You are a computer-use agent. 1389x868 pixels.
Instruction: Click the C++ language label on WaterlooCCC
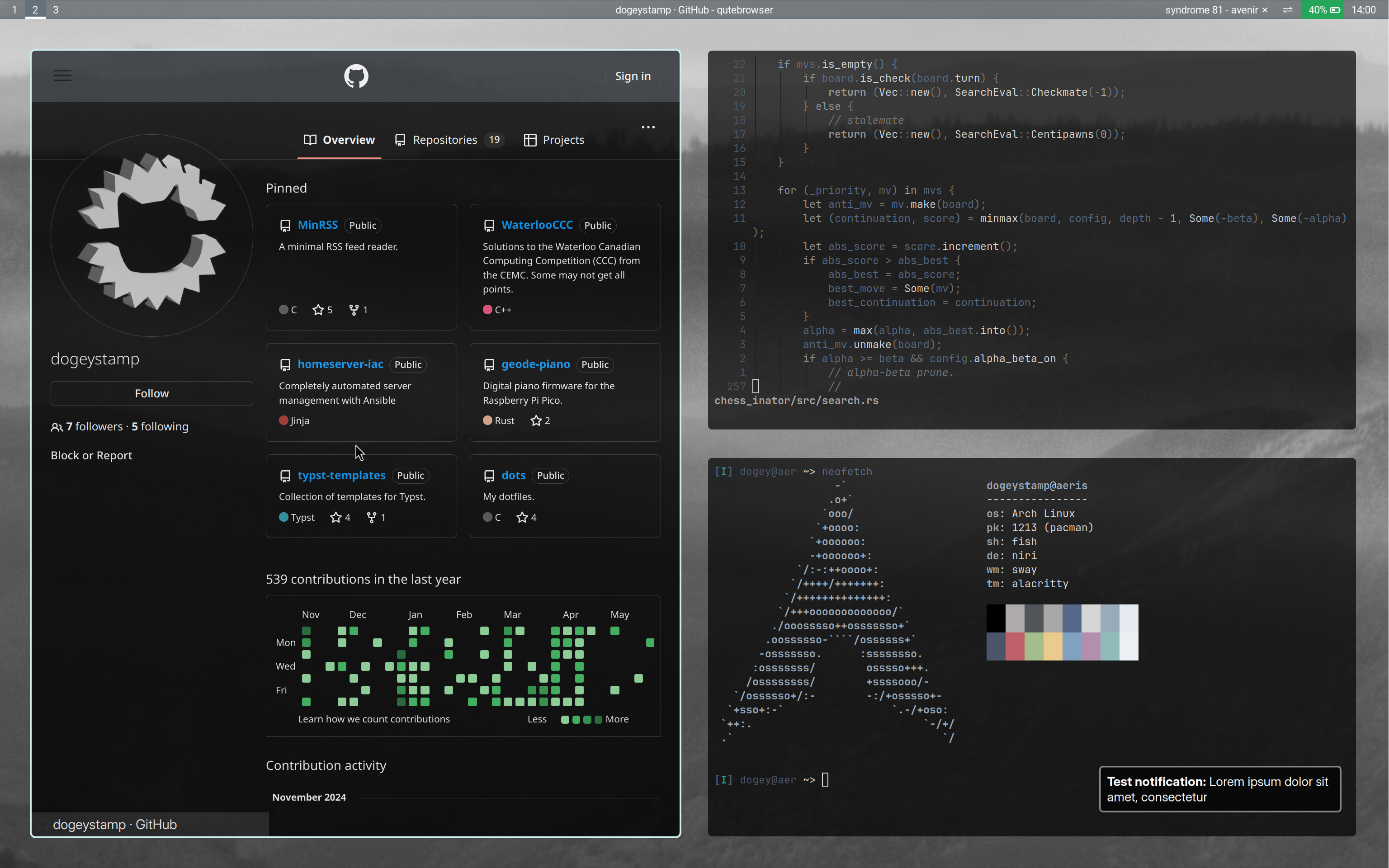503,310
